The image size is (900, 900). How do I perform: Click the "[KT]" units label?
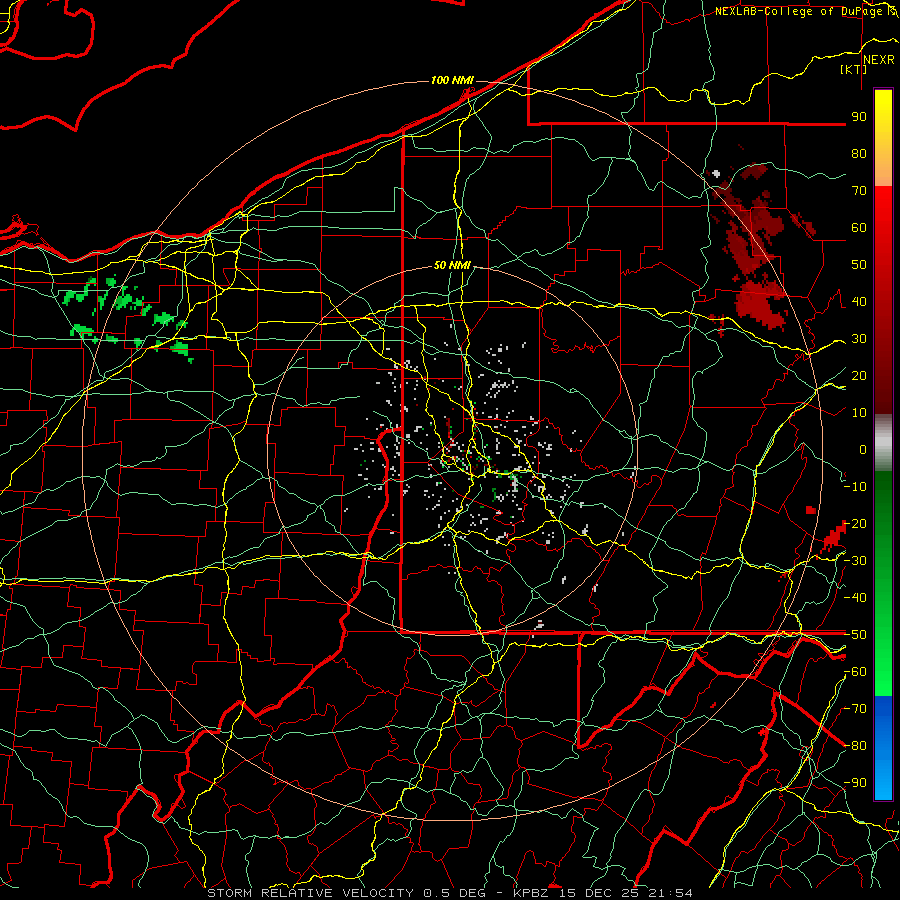point(854,69)
